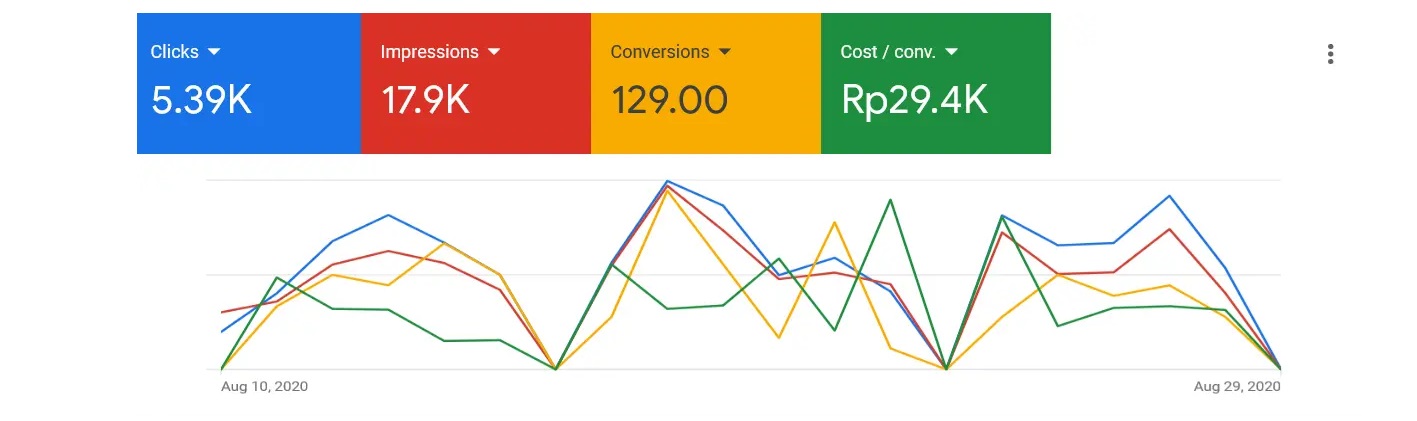
Task: Expand the Clicks metric dropdown arrow
Action: (214, 52)
